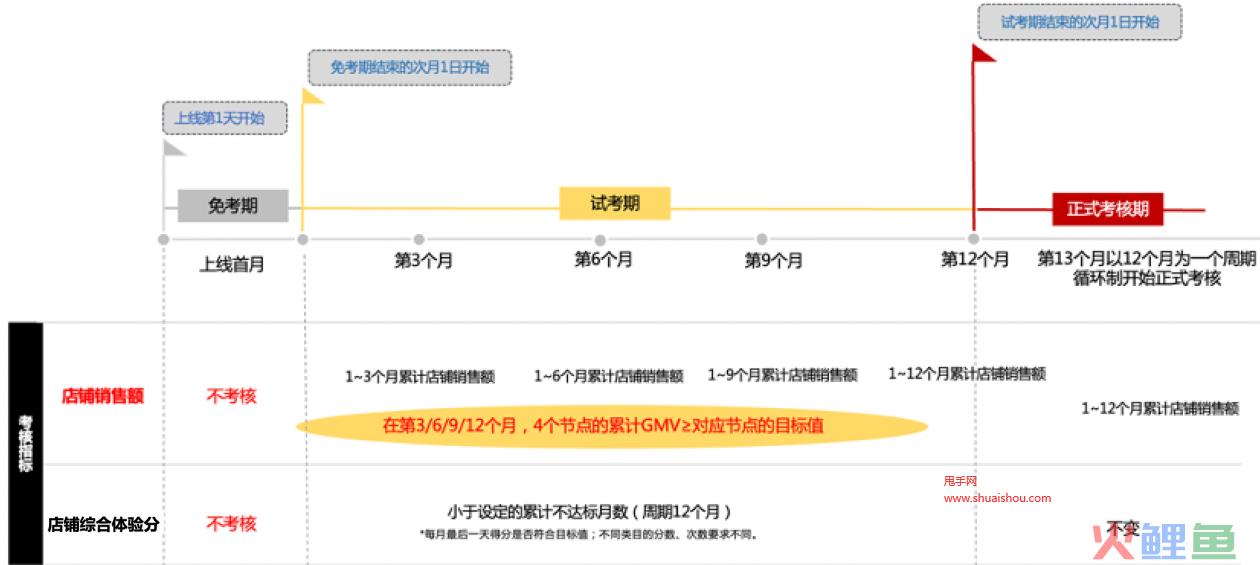
Task: Click 1~12个月累计店铺销售额 under 第12个月
Action: click(x=967, y=374)
